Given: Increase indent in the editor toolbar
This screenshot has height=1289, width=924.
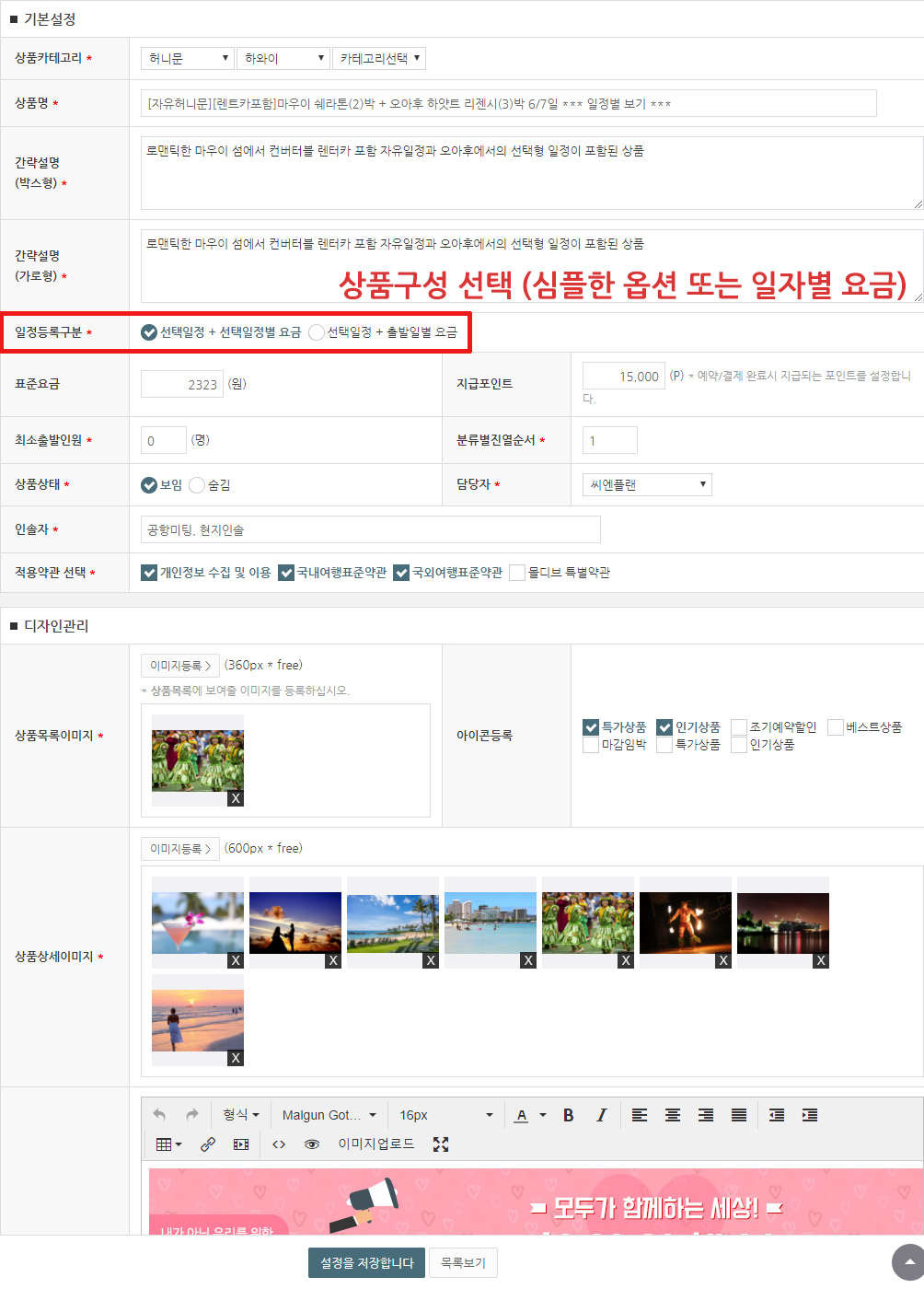Looking at the screenshot, I should (810, 1115).
